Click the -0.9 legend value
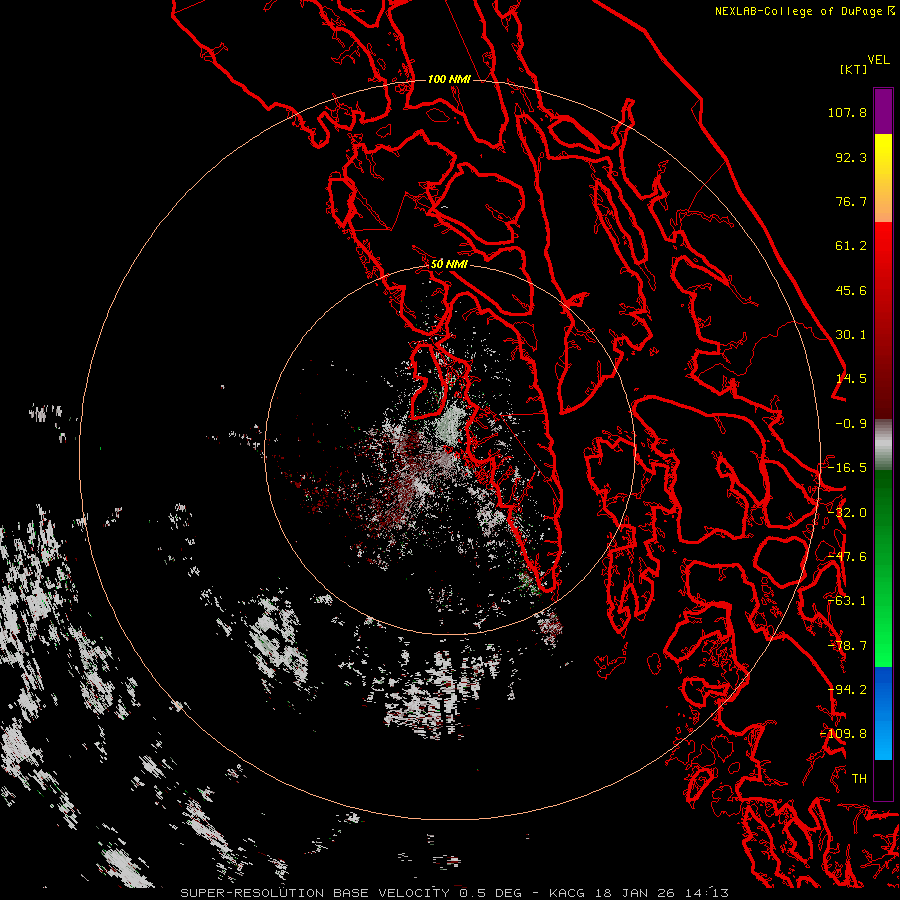 pyautogui.click(x=851, y=424)
